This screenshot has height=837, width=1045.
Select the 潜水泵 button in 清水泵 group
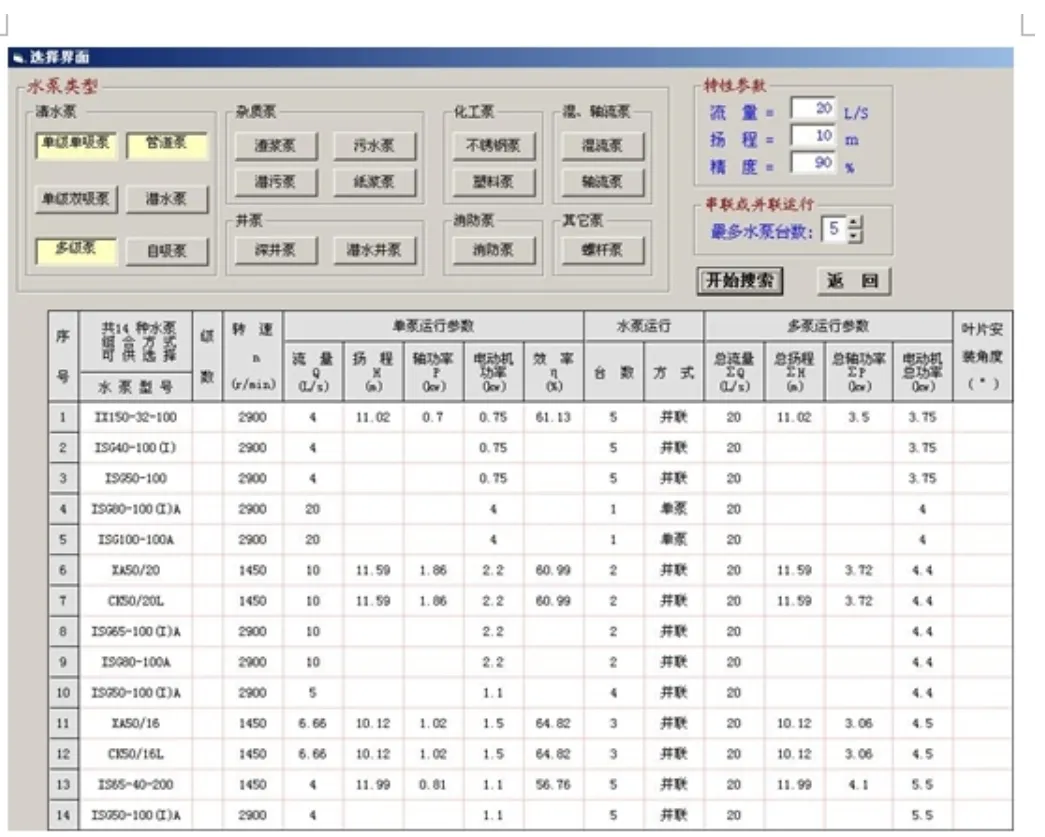167,199
